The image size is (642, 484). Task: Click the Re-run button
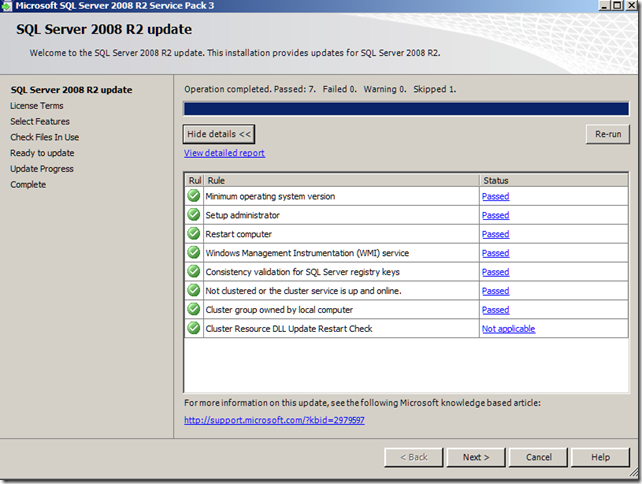(x=608, y=134)
